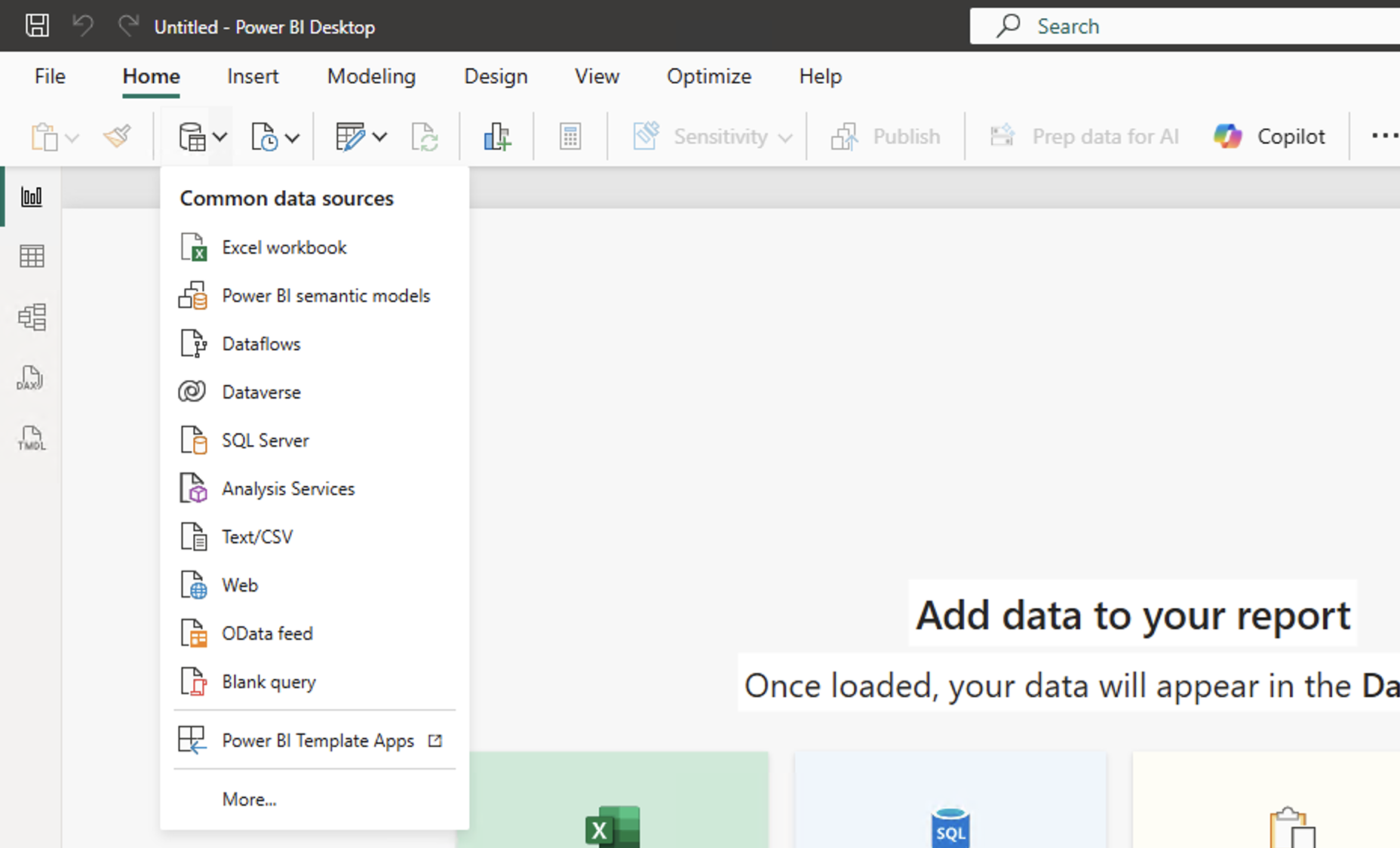1400x848 pixels.
Task: Expand the Transform data dropdown
Action: click(380, 137)
